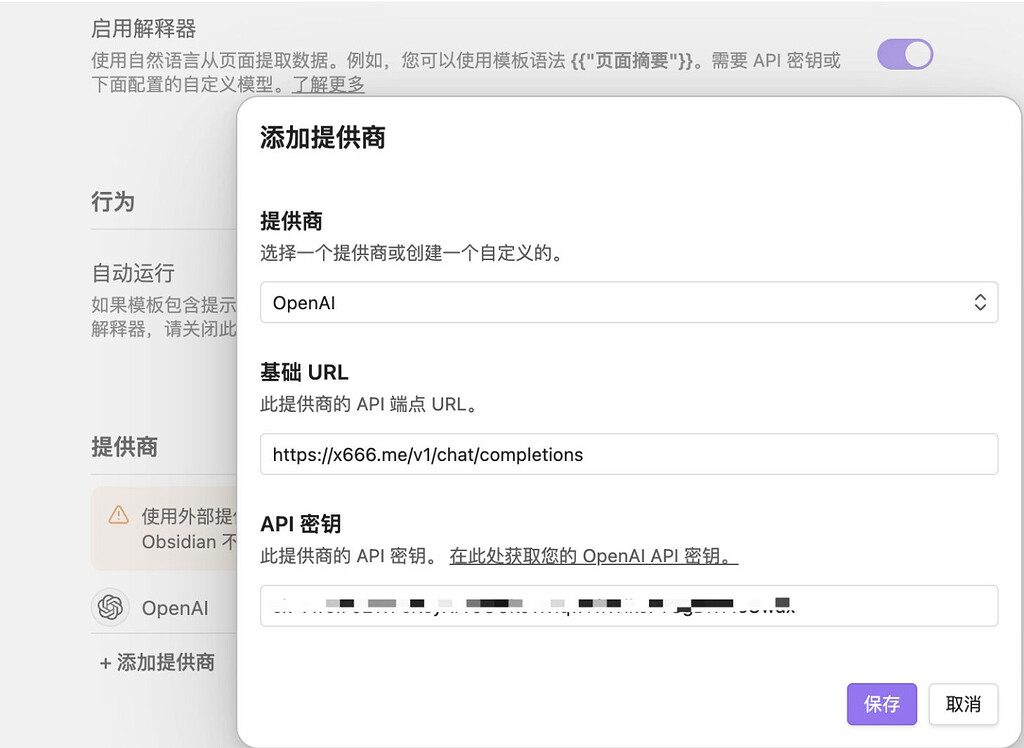
Task: Click the 启用解释器 heading
Action: click(x=144, y=28)
